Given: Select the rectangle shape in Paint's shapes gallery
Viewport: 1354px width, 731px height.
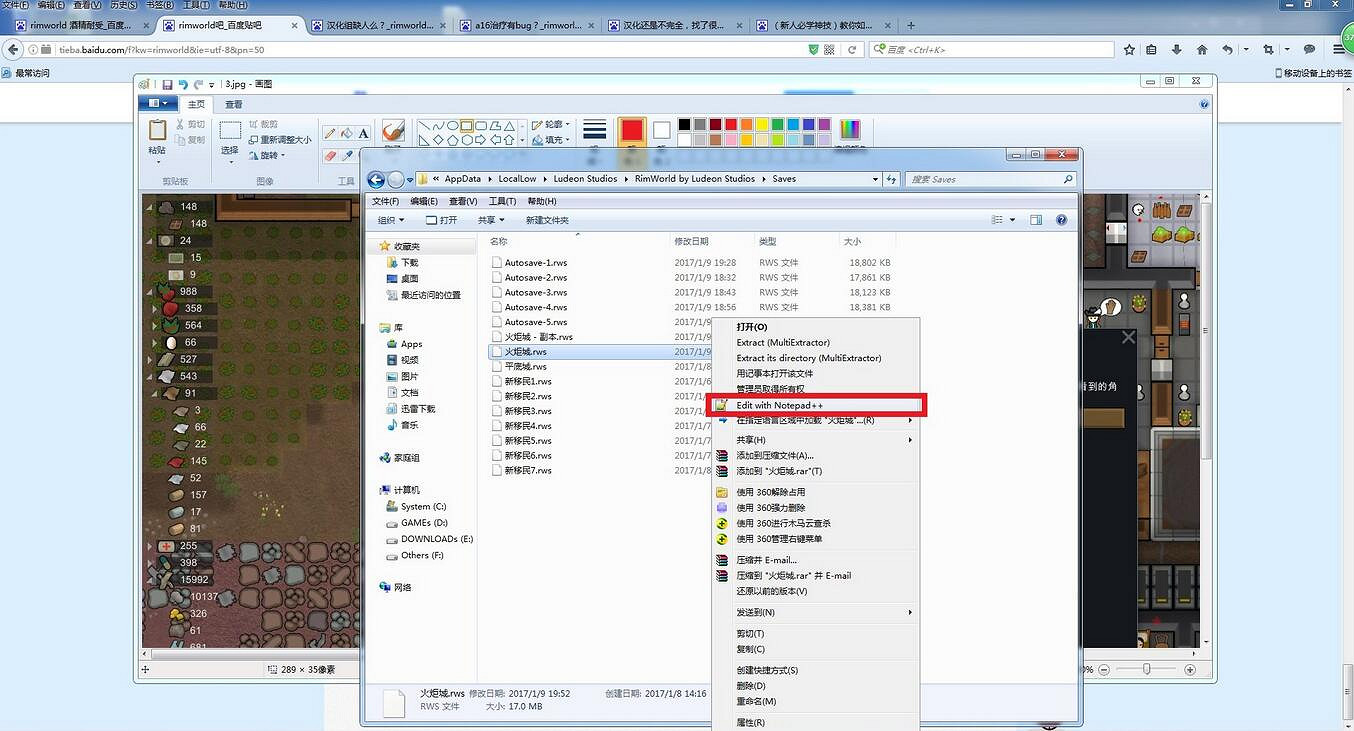Looking at the screenshot, I should (467, 126).
